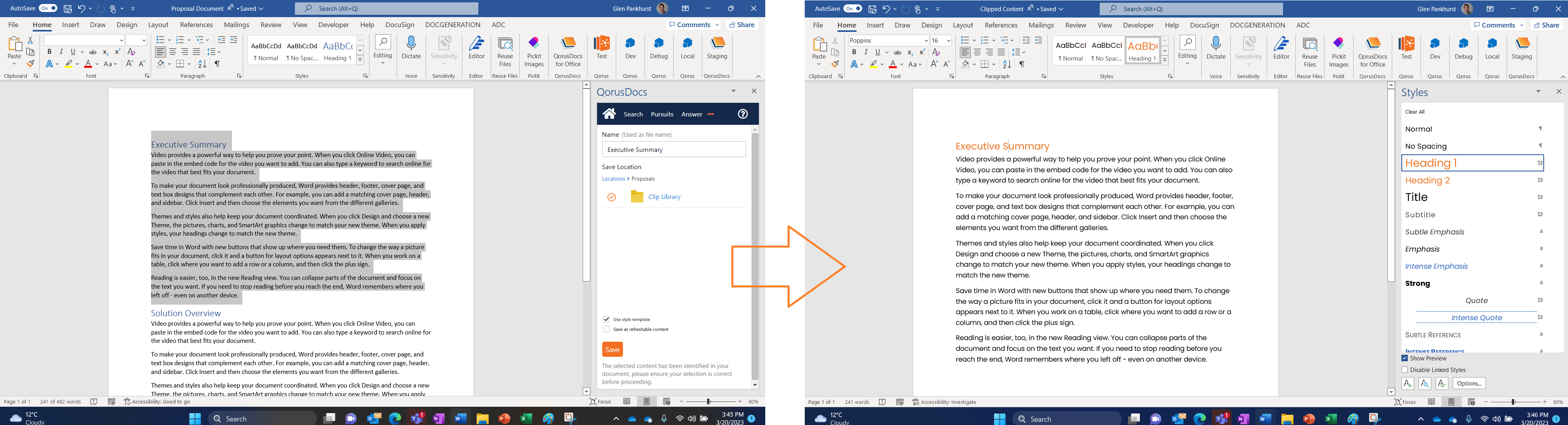Open the Manage Styles icon beside Options button
Screen dimensions: 1568x425
[x=1441, y=383]
